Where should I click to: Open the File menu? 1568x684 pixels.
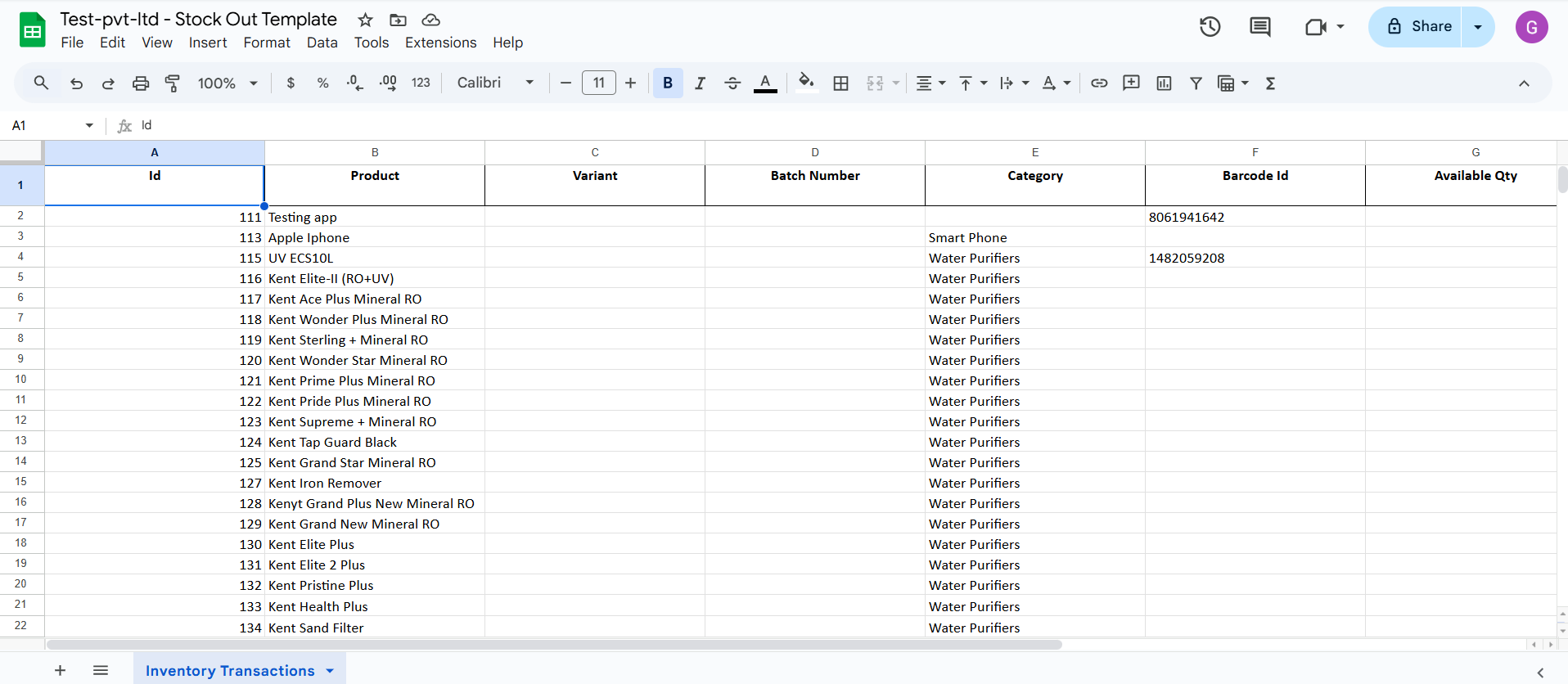[72, 43]
